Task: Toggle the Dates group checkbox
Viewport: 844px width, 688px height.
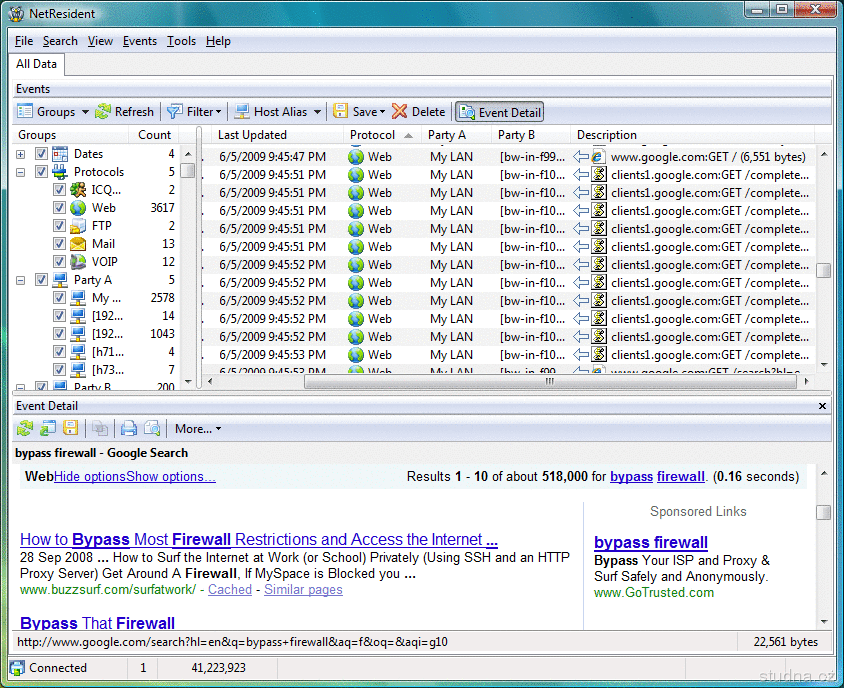Action: (x=41, y=154)
